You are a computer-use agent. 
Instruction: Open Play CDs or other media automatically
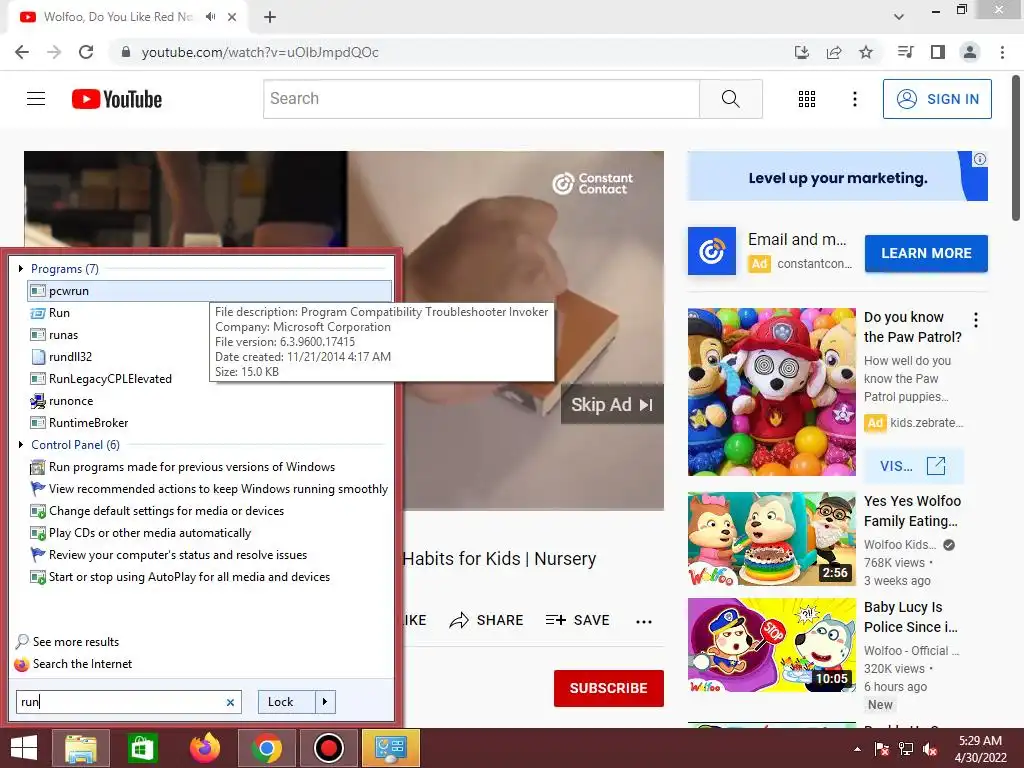coord(150,533)
